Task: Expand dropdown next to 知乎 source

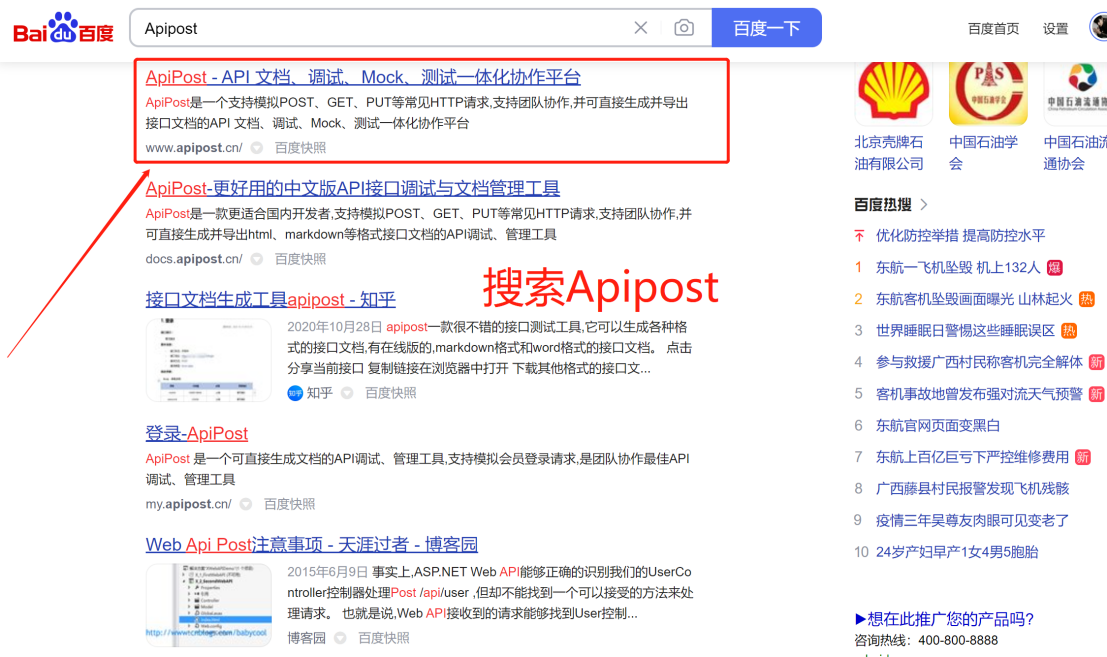Action: click(x=347, y=393)
